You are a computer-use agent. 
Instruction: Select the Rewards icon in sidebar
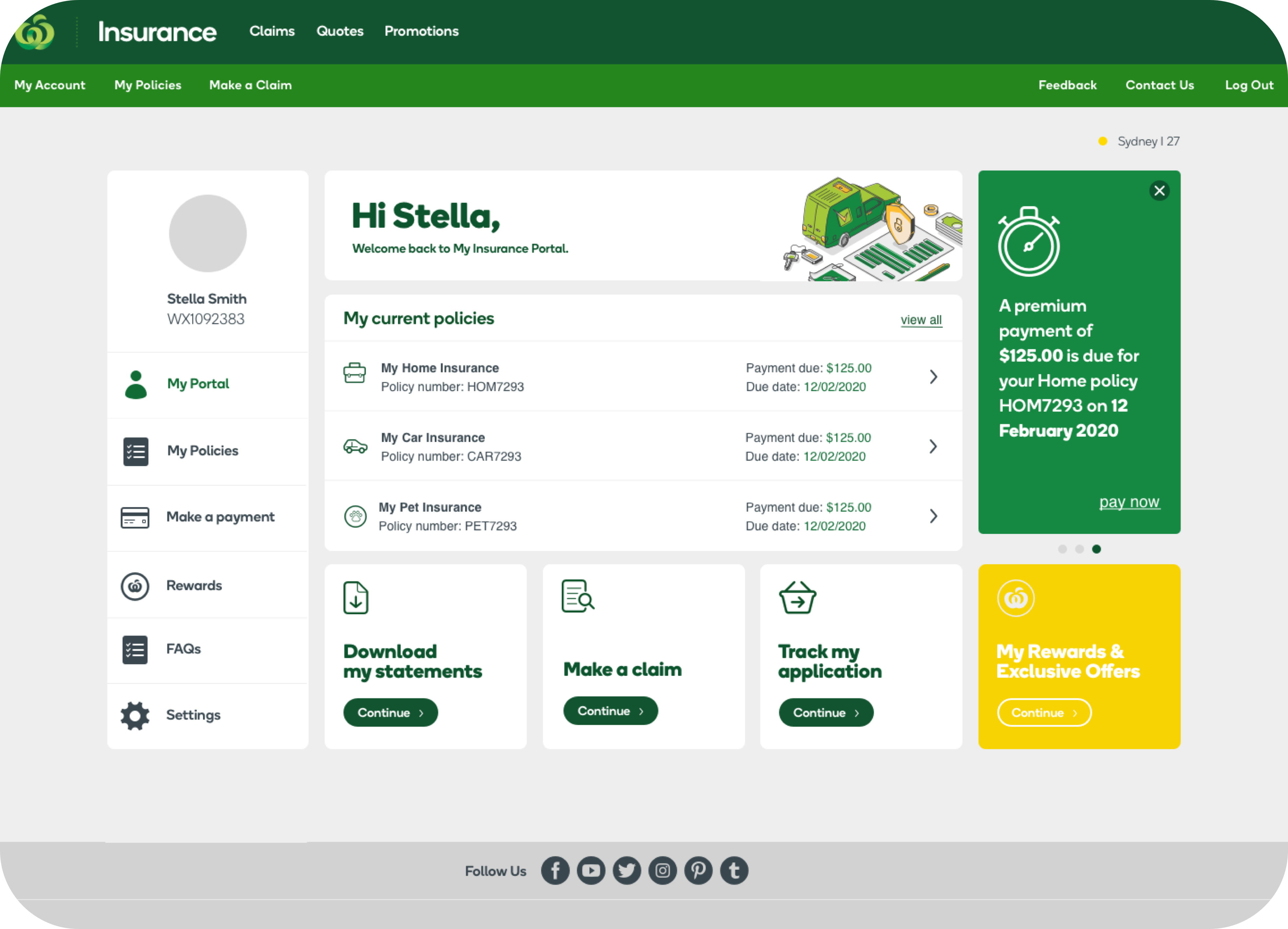click(135, 586)
